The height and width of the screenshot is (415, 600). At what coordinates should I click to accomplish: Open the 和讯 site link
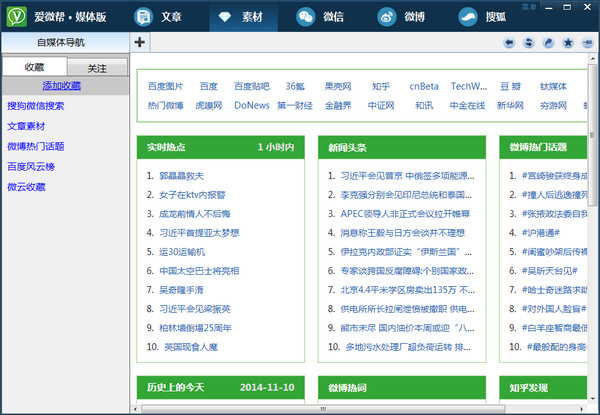coord(424,105)
